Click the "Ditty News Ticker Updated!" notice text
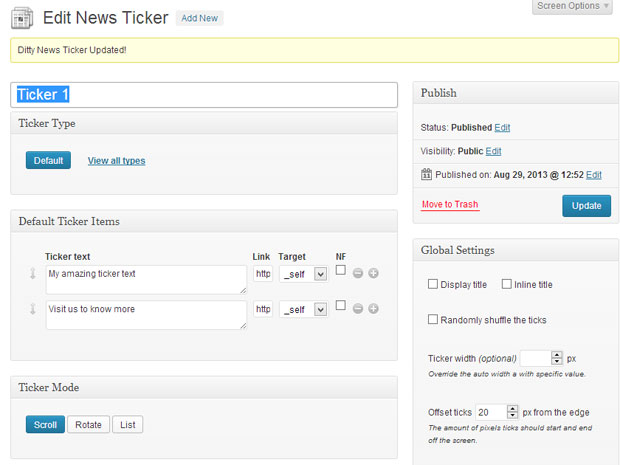 click(x=72, y=50)
